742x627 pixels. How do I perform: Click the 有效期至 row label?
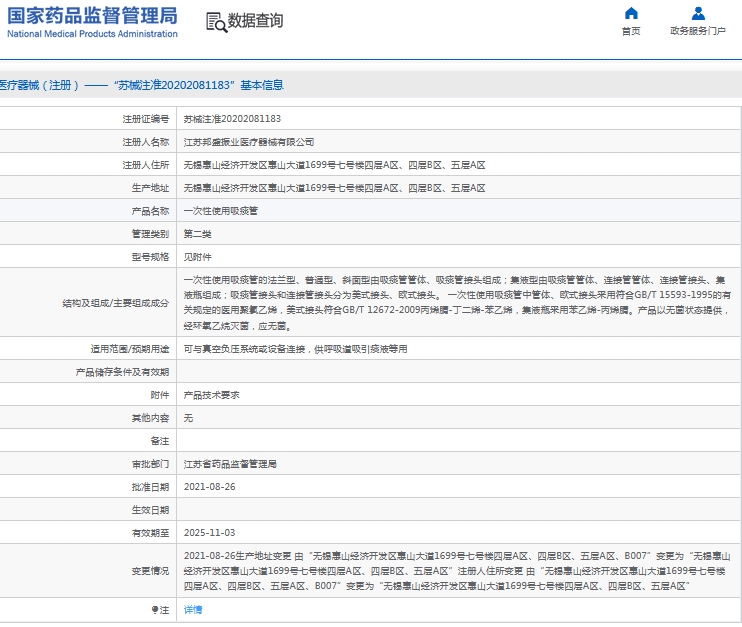pyautogui.click(x=150, y=533)
